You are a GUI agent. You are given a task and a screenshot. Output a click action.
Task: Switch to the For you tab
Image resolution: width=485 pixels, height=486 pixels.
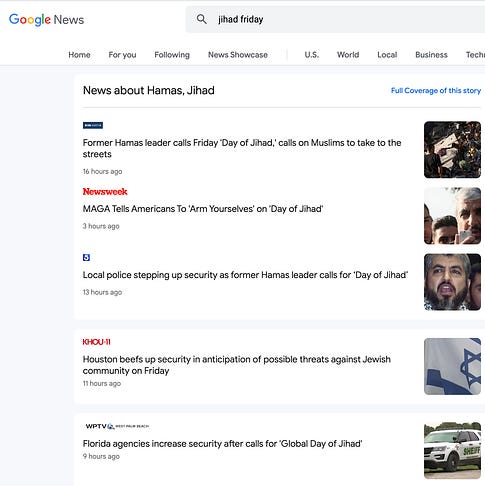122,55
